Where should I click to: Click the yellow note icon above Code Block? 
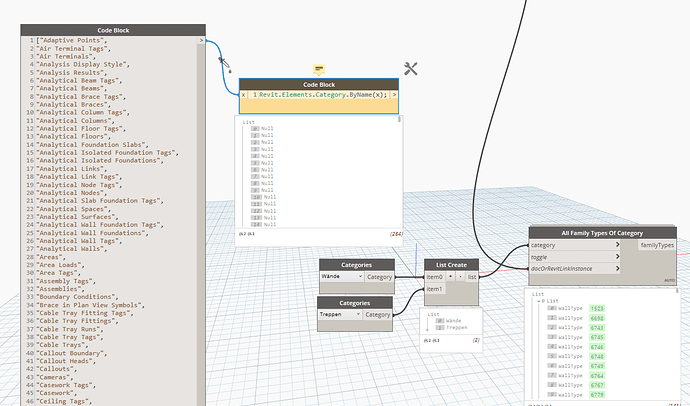[x=320, y=68]
